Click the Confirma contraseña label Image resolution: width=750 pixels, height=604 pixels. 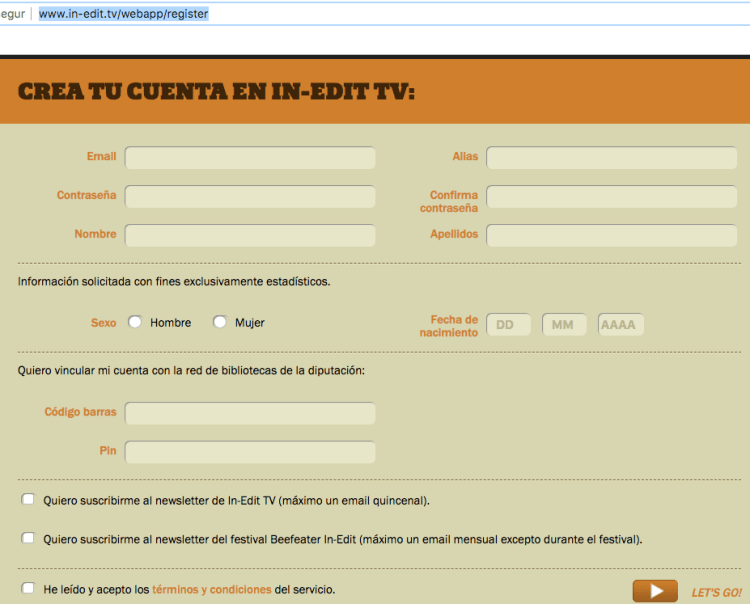click(449, 201)
